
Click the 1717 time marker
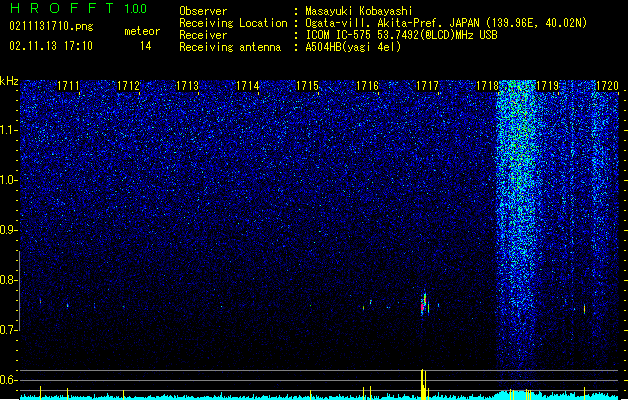point(427,86)
